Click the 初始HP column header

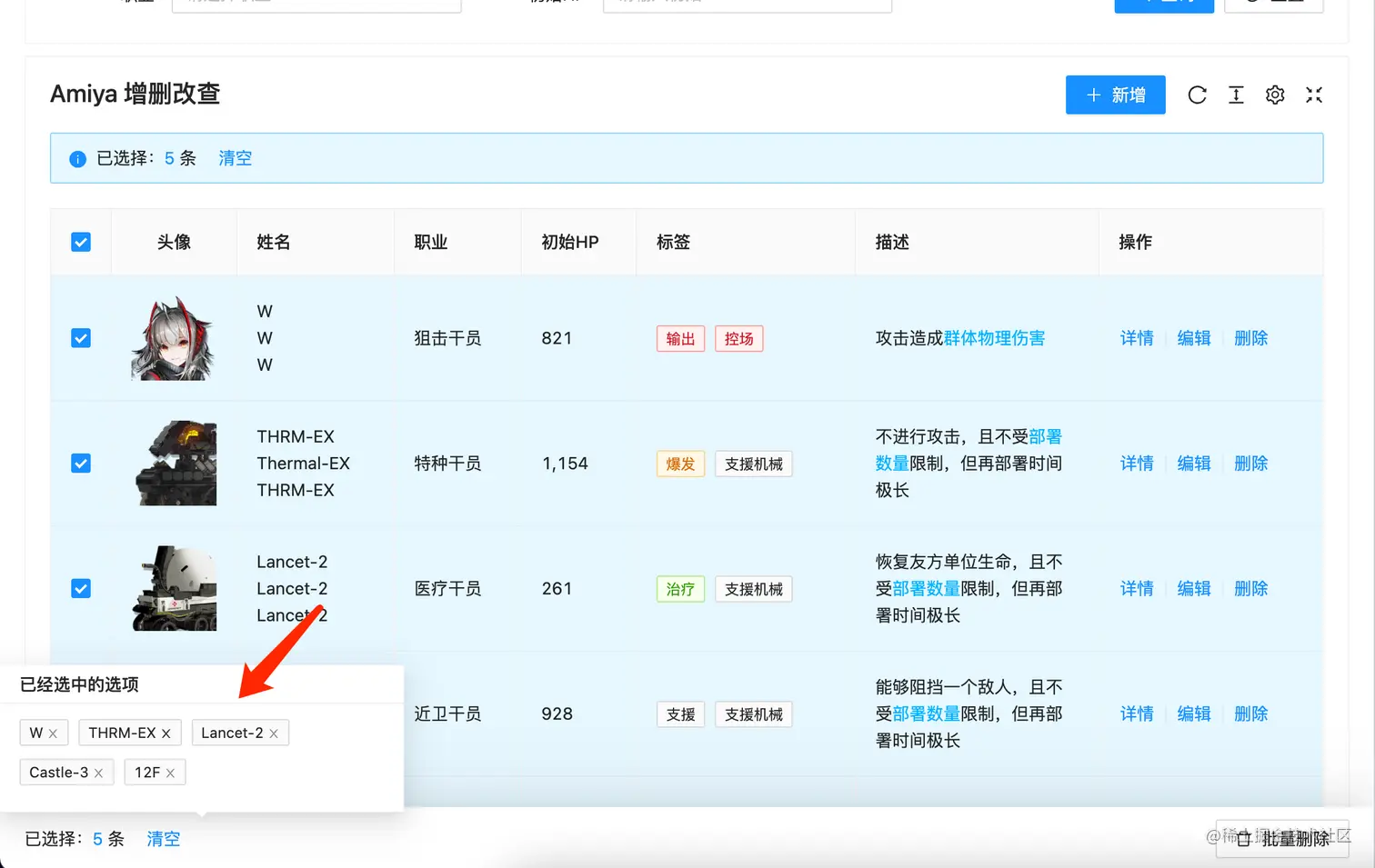pos(570,242)
